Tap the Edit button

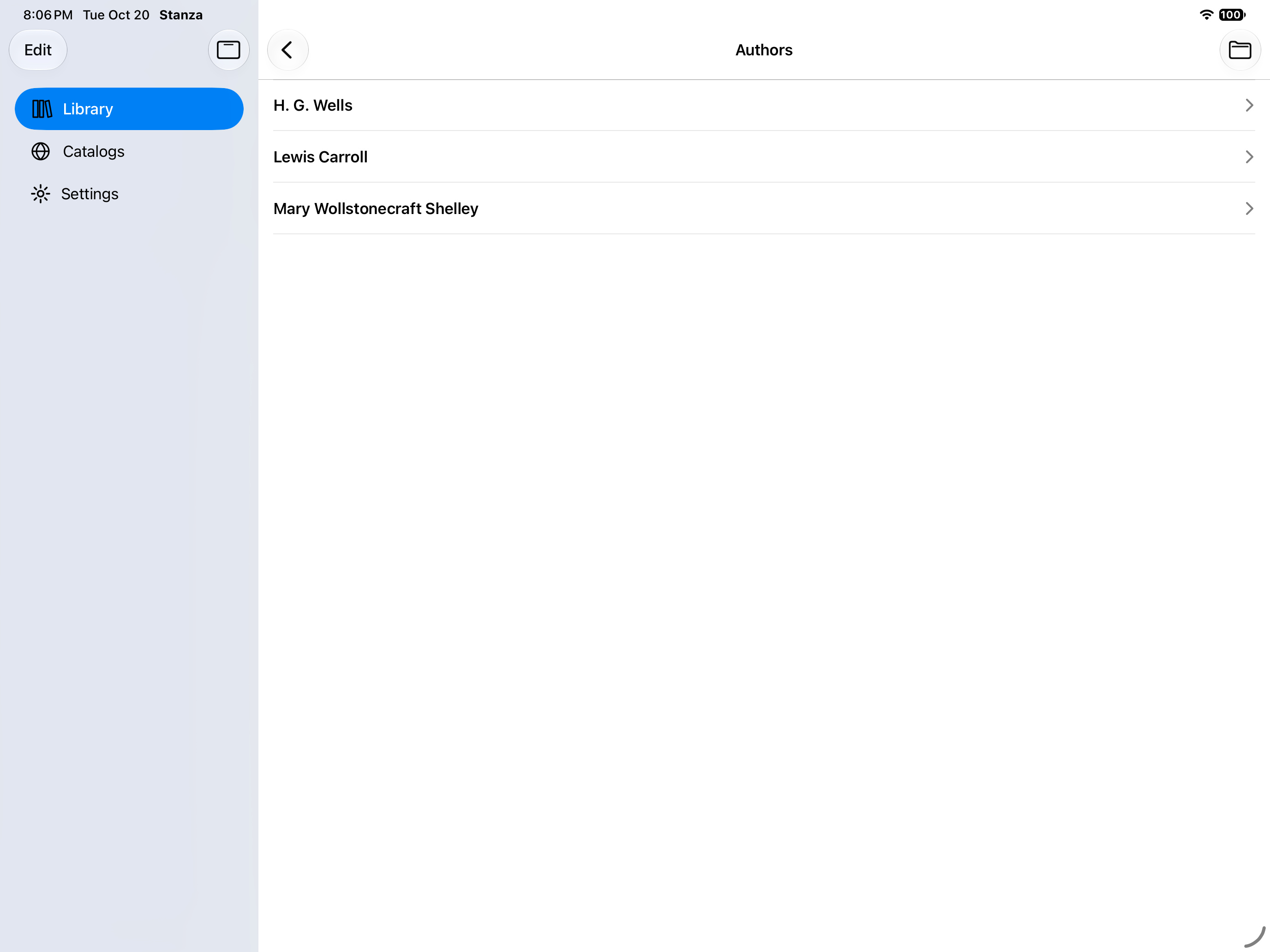(x=38, y=50)
